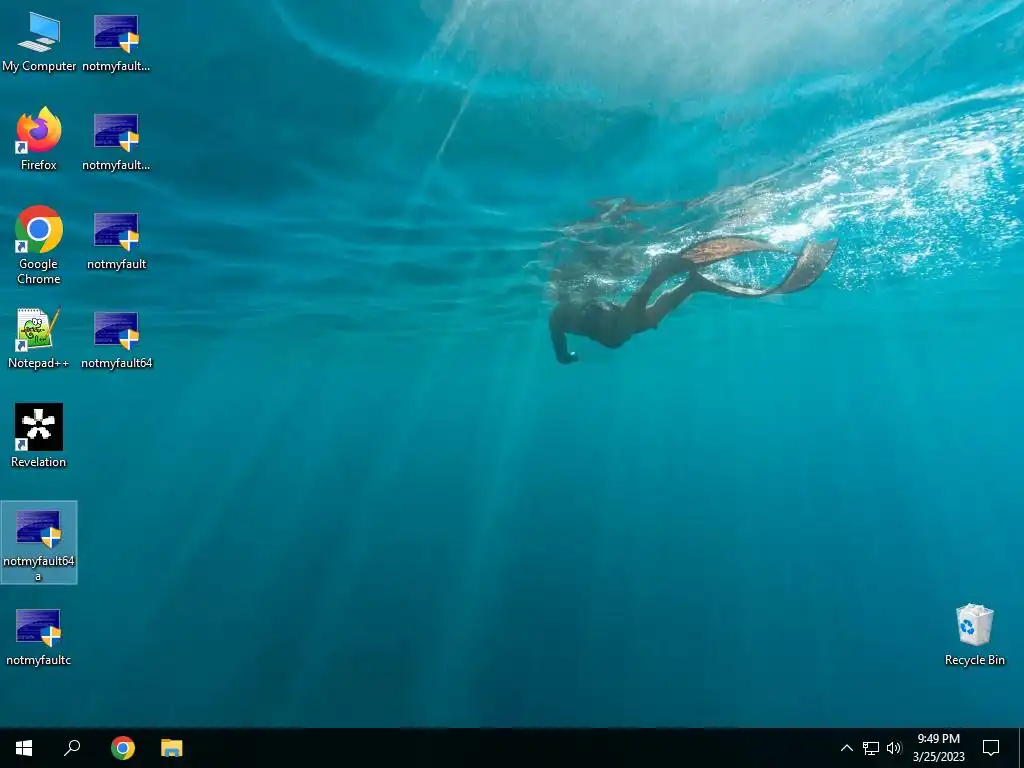Open File Explorer from the taskbar
The width and height of the screenshot is (1024, 768).
coord(172,748)
